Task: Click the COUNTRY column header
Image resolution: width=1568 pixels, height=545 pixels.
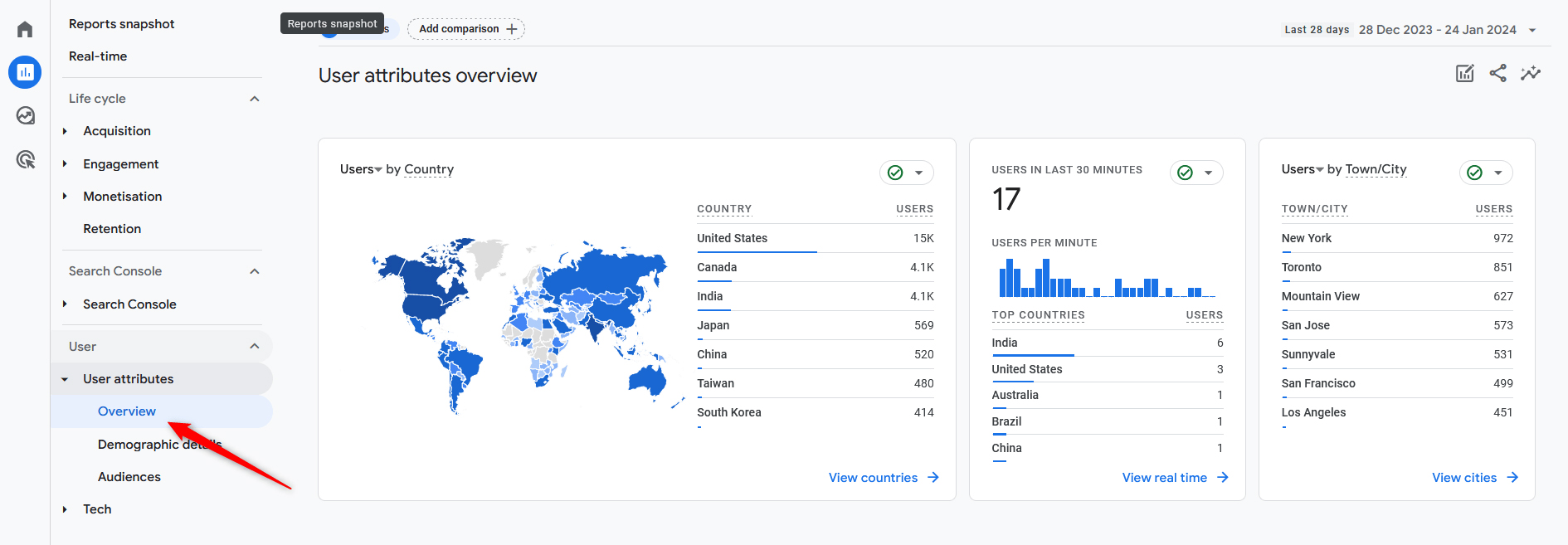Action: [724, 209]
